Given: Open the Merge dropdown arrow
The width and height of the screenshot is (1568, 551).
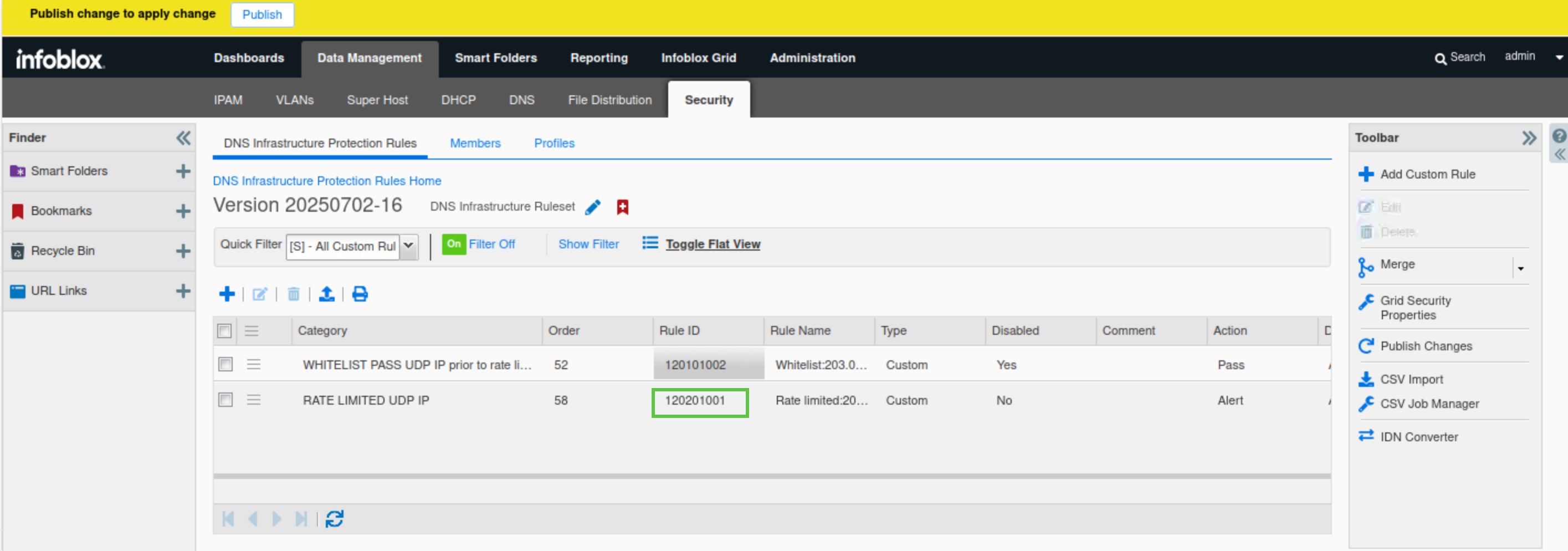Looking at the screenshot, I should [1520, 268].
